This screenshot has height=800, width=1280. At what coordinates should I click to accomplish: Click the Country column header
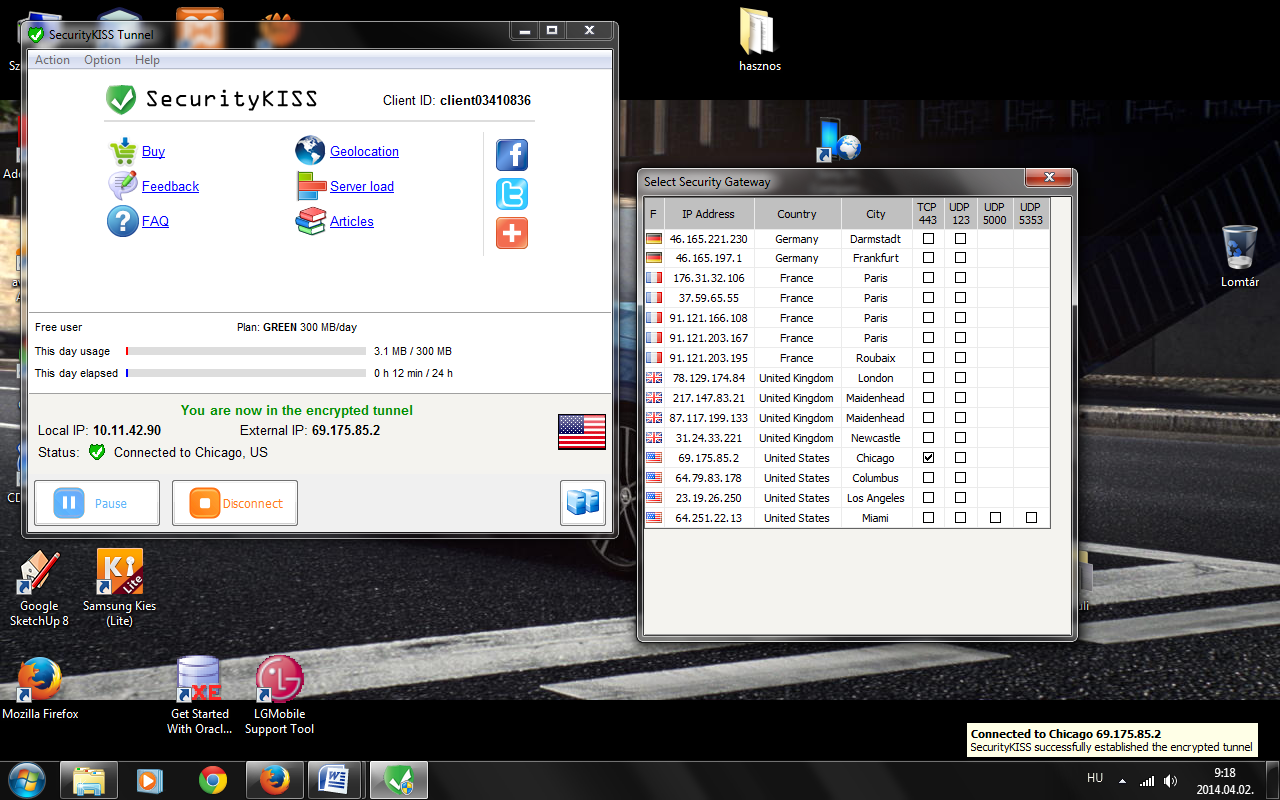coord(797,214)
